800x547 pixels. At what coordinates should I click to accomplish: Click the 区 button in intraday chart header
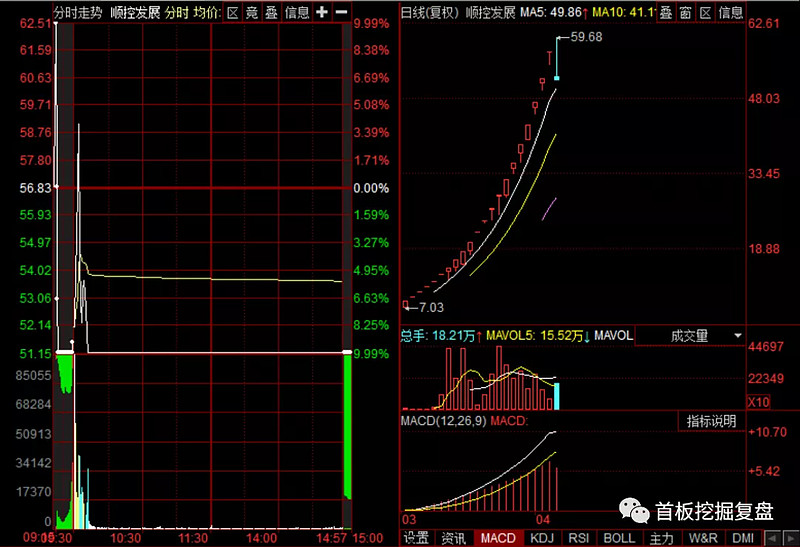233,13
